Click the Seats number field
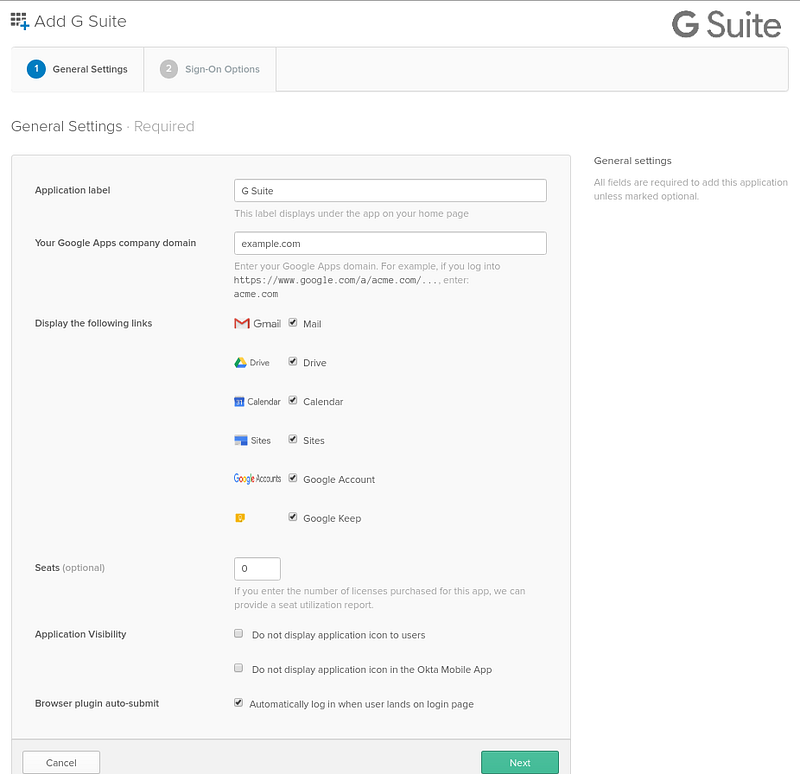This screenshot has height=774, width=800. [257, 568]
